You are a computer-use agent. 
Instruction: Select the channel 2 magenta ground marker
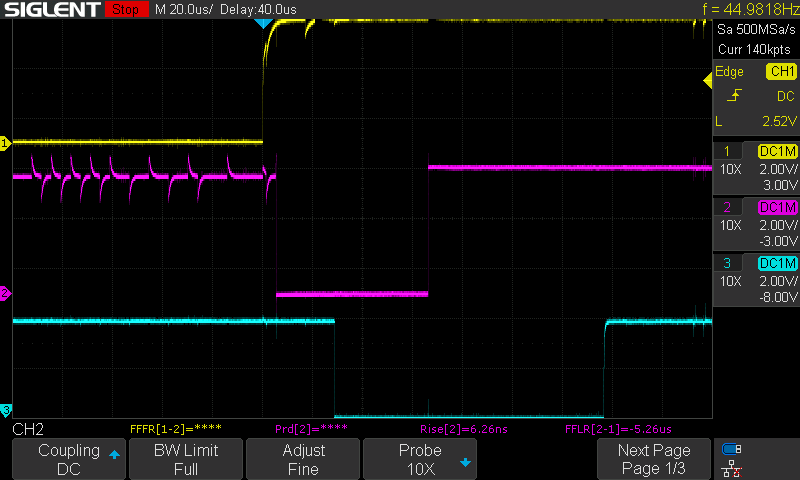pyautogui.click(x=5, y=293)
